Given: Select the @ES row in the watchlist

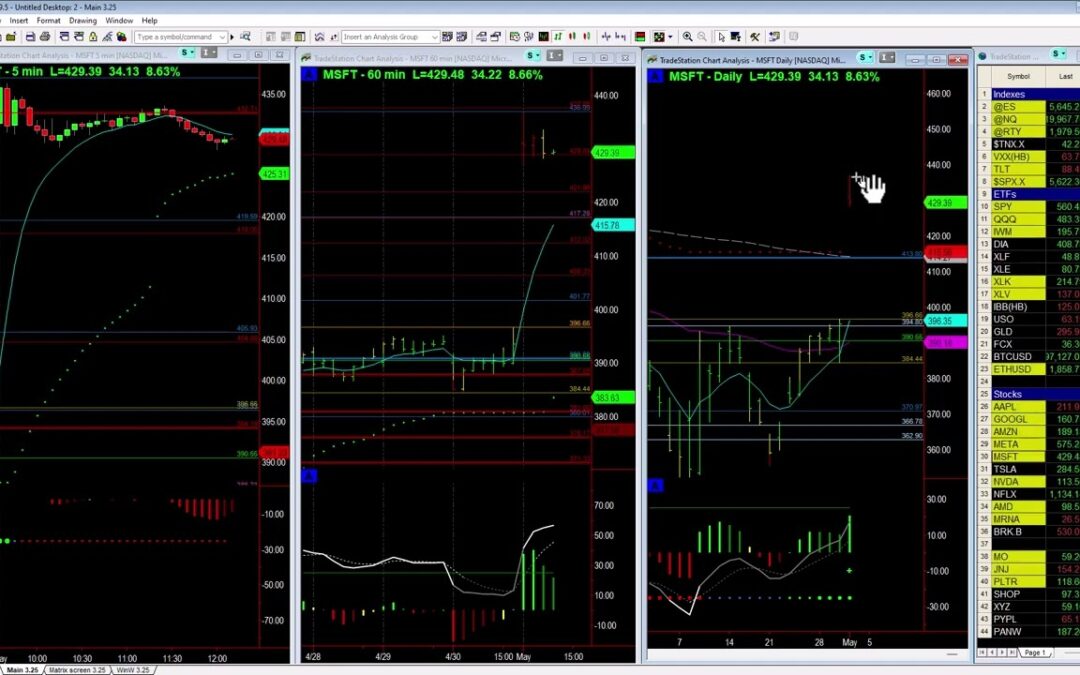Looking at the screenshot, I should tap(1028, 107).
